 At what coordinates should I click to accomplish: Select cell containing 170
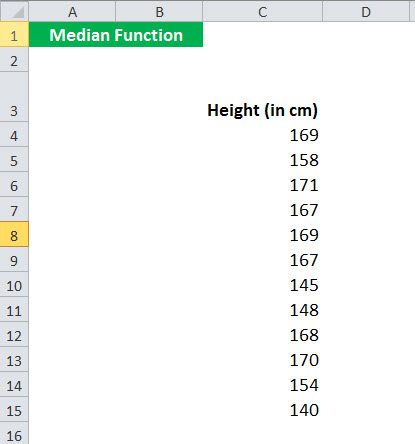point(263,359)
